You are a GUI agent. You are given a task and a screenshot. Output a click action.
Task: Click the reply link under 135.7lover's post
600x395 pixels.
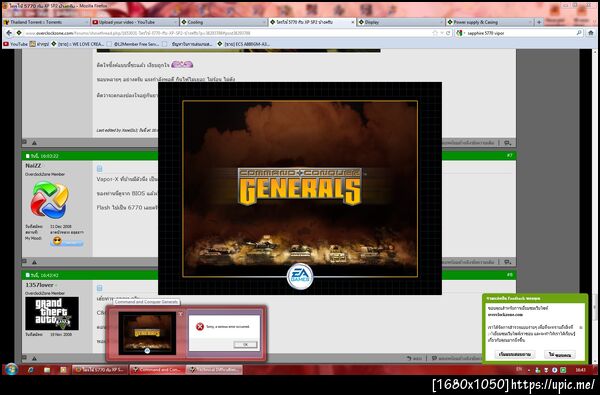(414, 359)
